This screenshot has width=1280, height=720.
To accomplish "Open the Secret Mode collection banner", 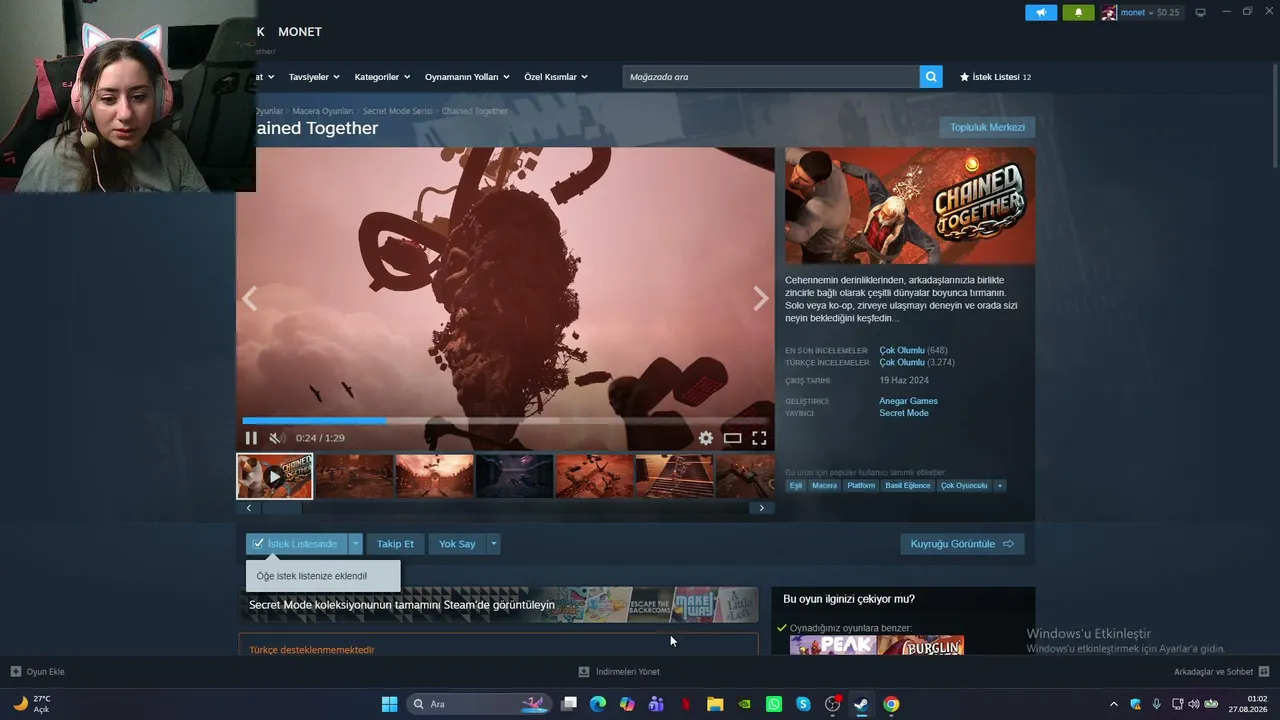I will click(x=499, y=605).
